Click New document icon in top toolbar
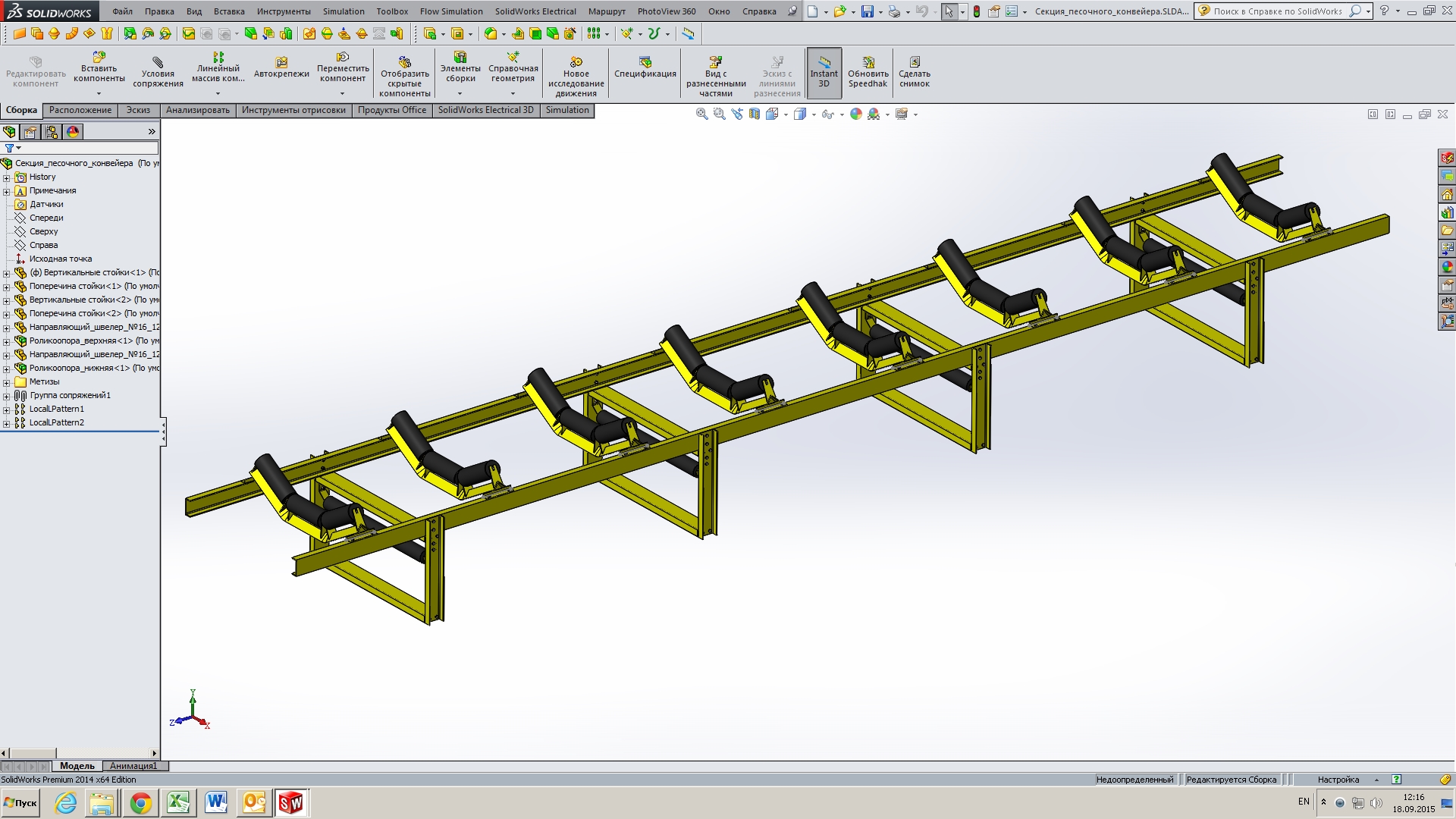The height and width of the screenshot is (819, 1456). coord(812,11)
